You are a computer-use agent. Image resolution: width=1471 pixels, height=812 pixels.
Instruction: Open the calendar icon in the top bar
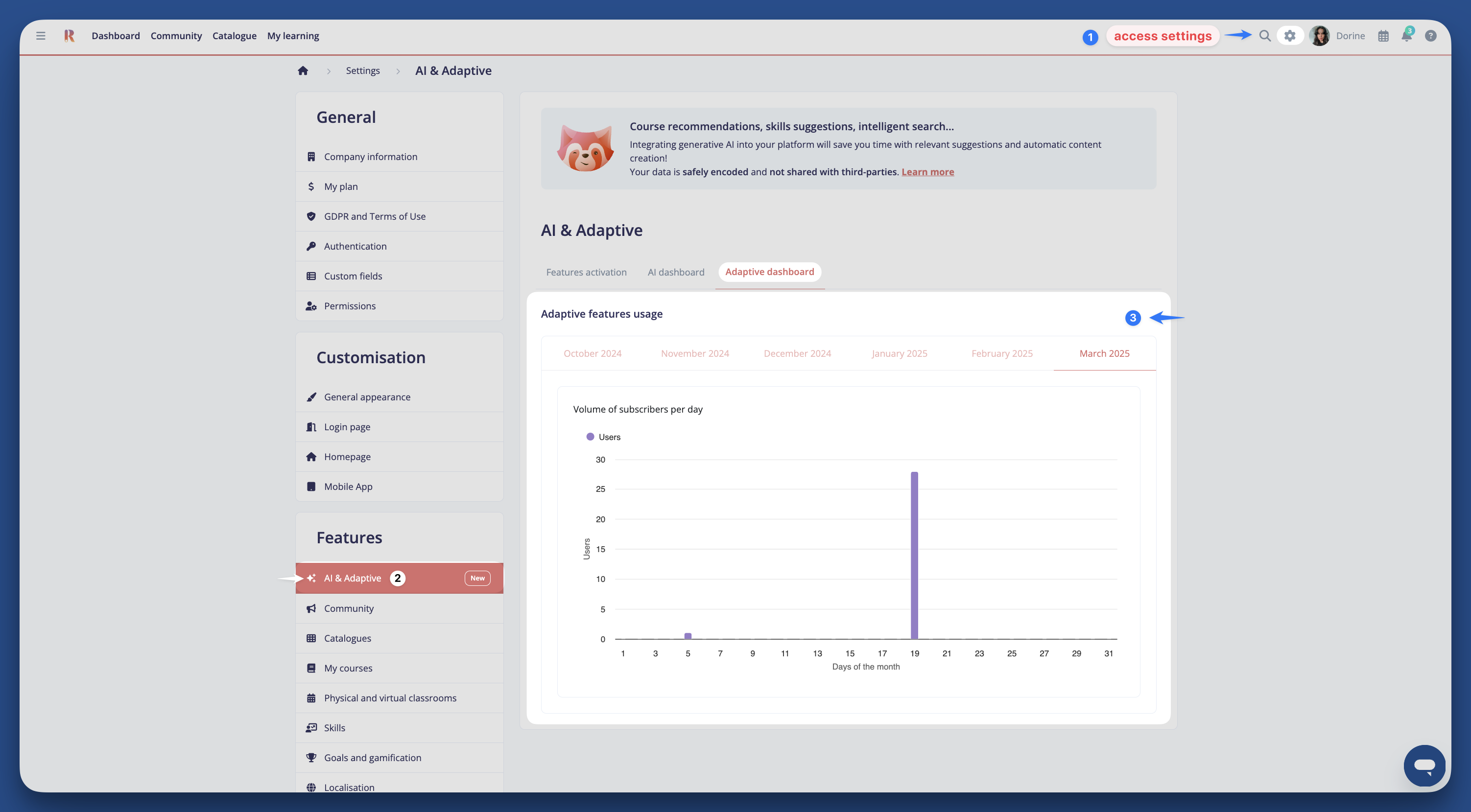(x=1383, y=35)
